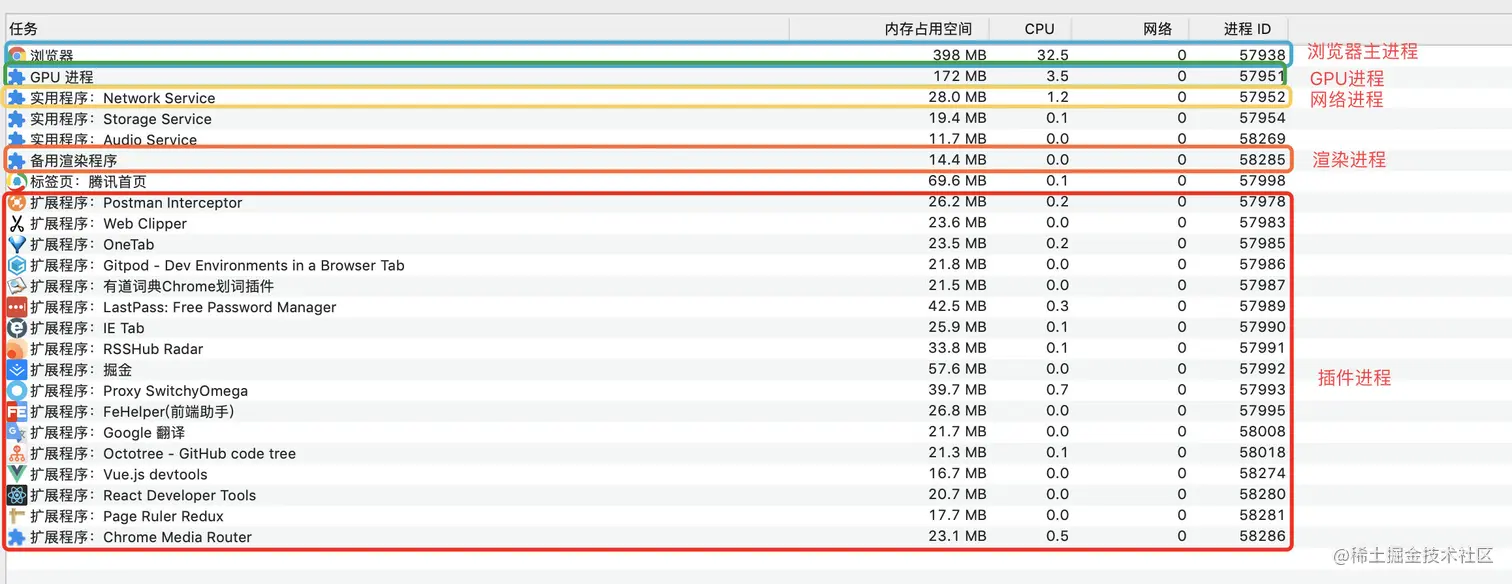The height and width of the screenshot is (584, 1512).
Task: Select the Octotree - GitHub code tree name
Action: click(x=163, y=454)
